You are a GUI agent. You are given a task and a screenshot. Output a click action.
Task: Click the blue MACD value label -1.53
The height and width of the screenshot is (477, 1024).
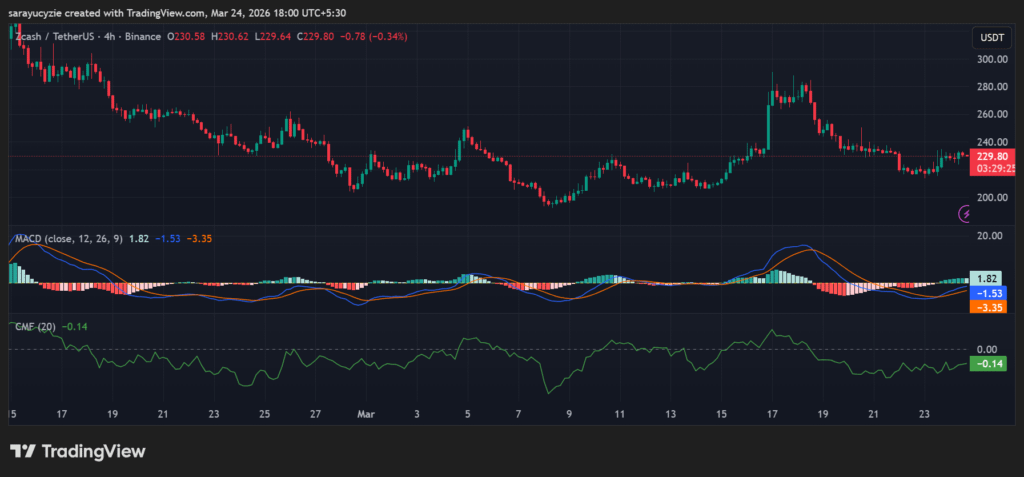(988, 292)
